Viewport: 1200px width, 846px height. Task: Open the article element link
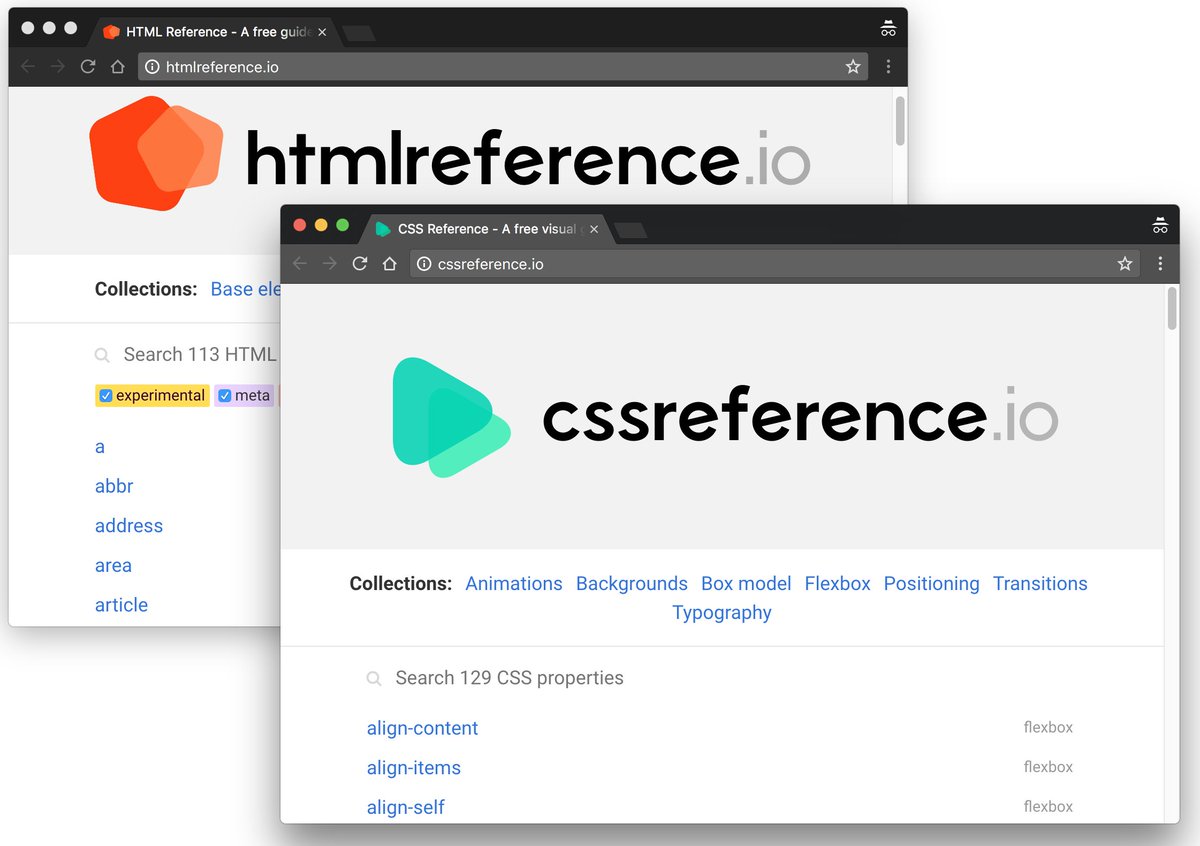tap(121, 605)
